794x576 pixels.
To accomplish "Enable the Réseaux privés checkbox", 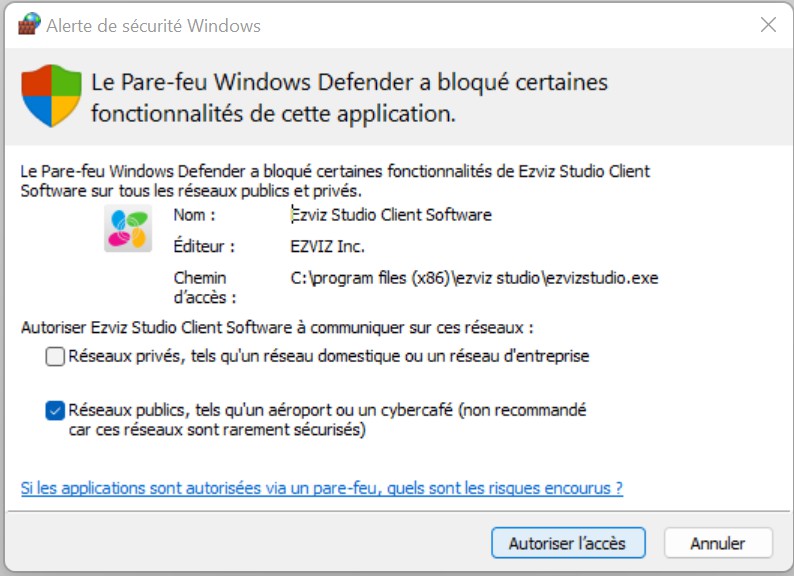I will 55,356.
